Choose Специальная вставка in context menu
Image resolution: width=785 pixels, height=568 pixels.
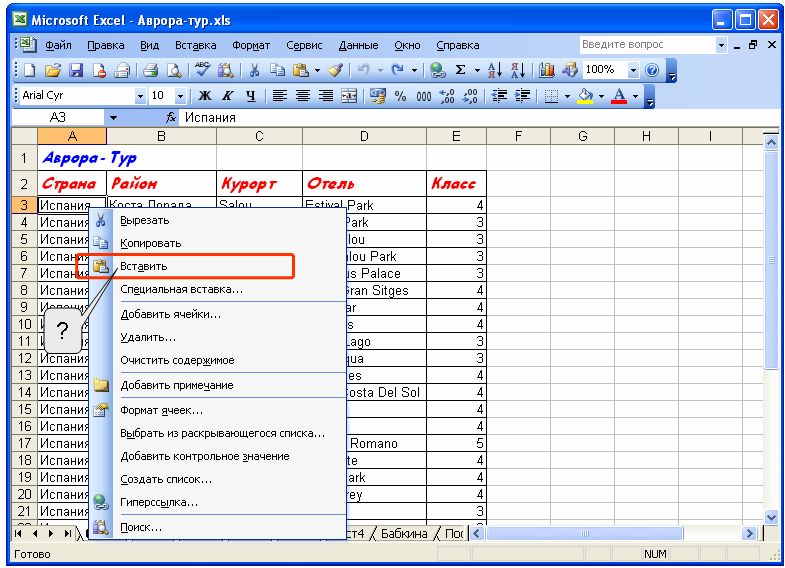click(218, 289)
